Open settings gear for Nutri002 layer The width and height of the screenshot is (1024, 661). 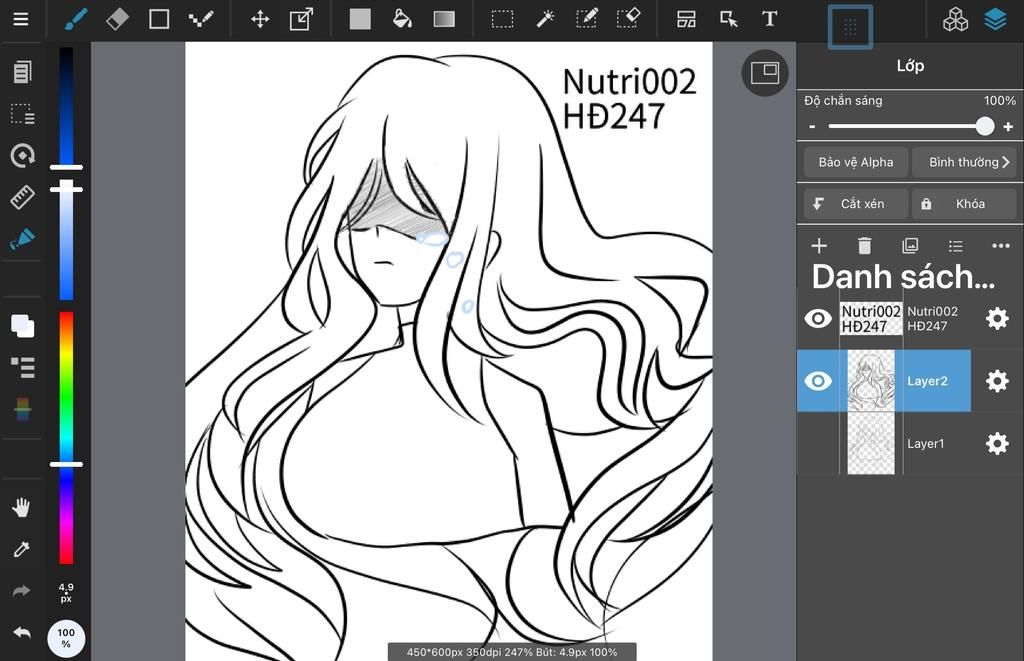tap(997, 319)
